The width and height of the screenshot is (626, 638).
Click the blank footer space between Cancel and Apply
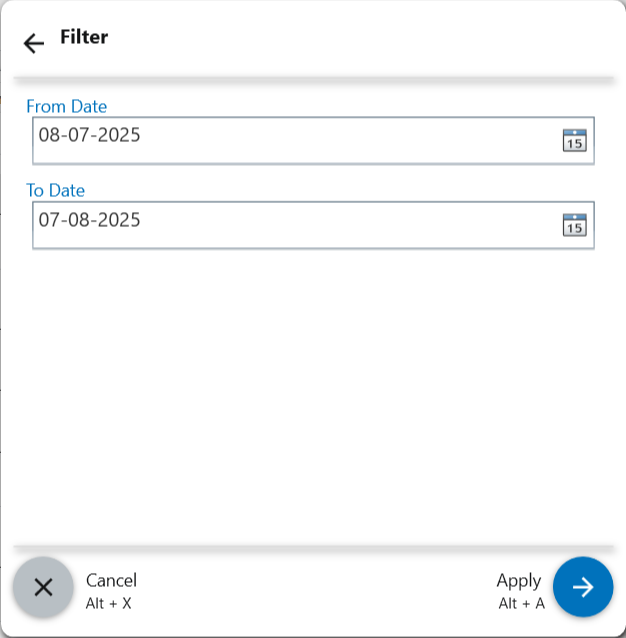[312, 588]
